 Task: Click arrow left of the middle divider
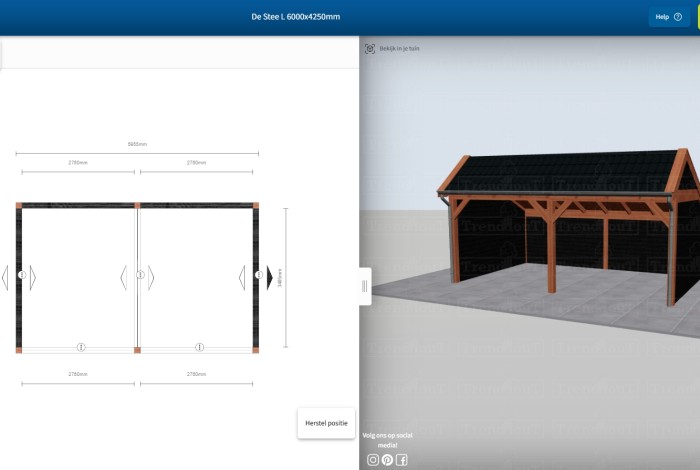pos(124,277)
